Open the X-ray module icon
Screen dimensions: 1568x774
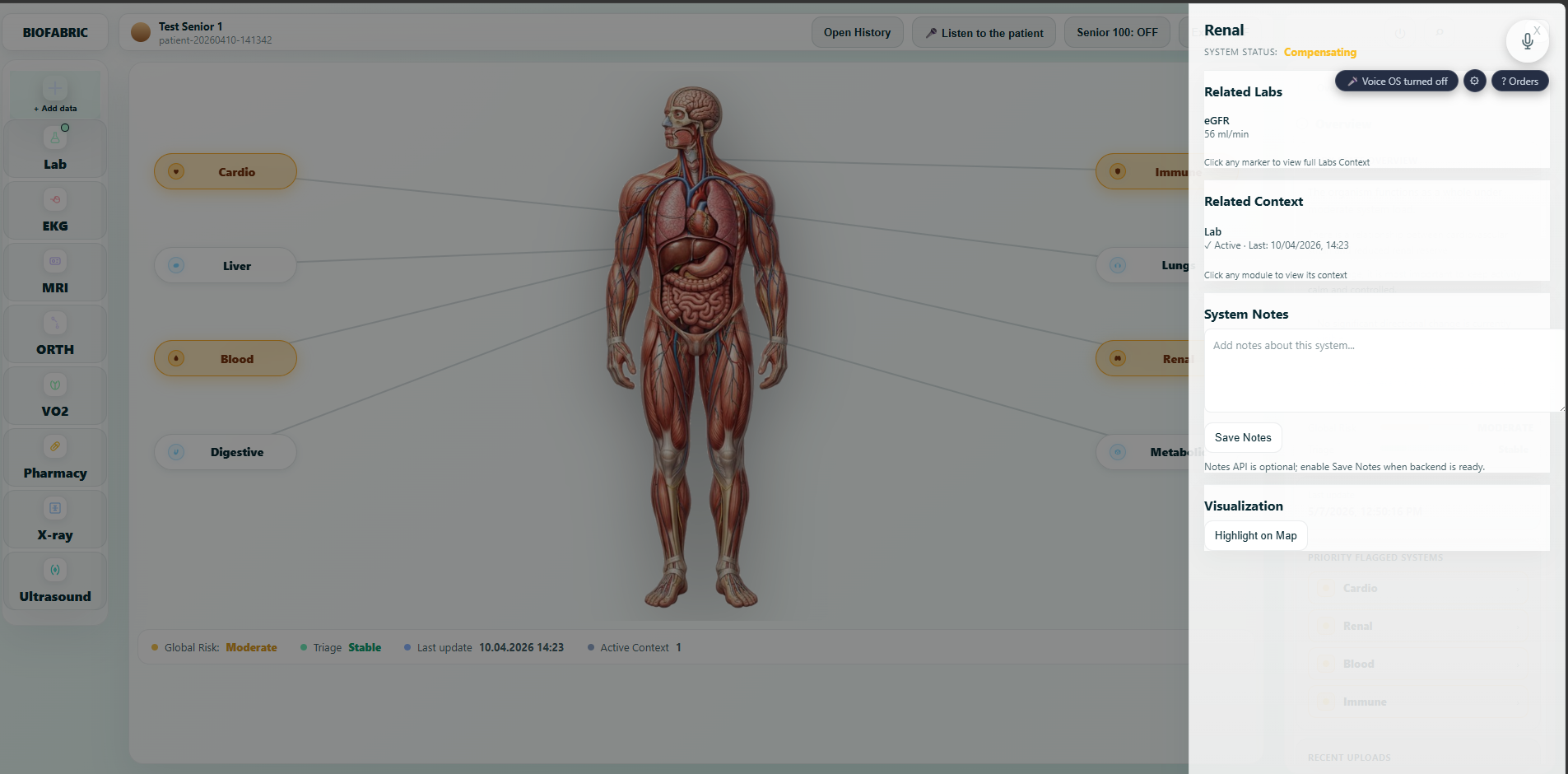click(55, 508)
